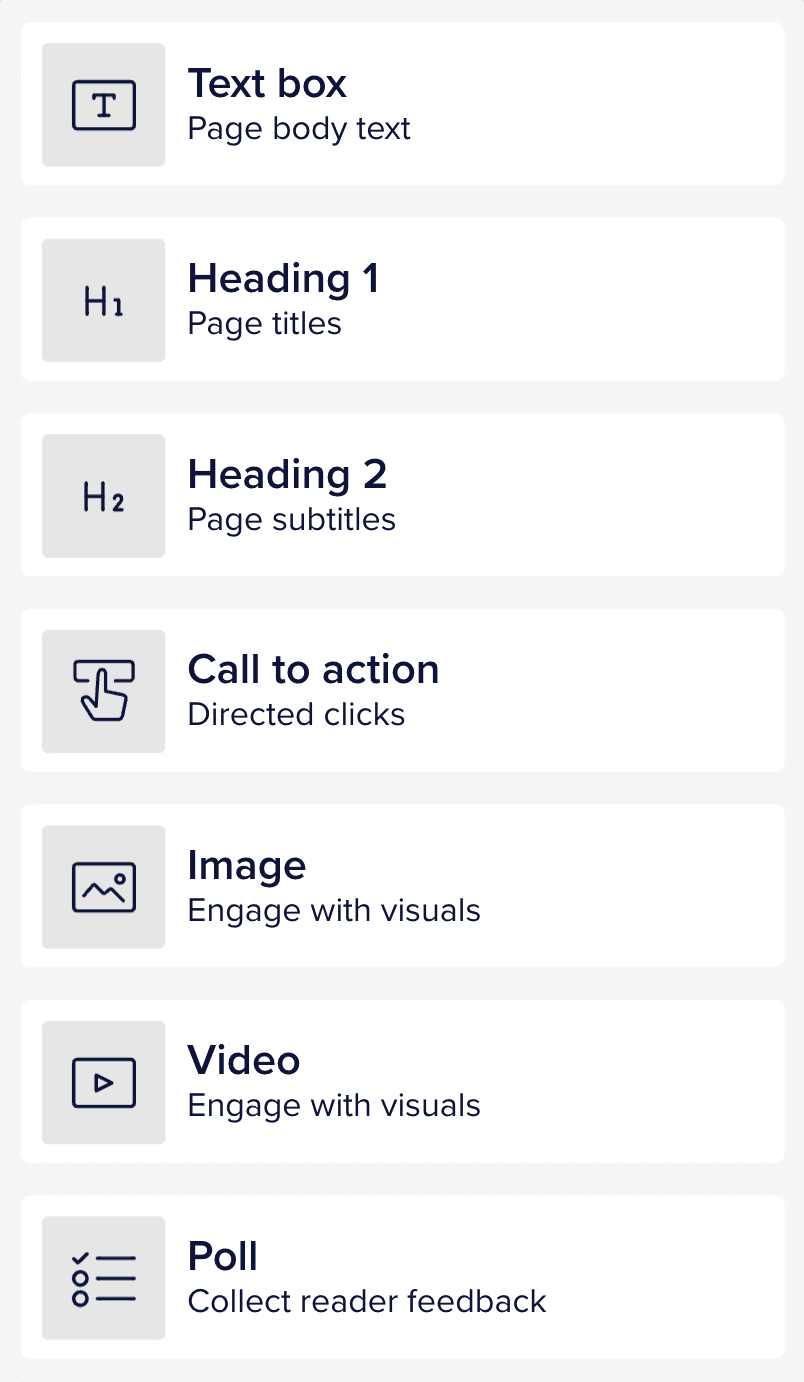804x1382 pixels.
Task: Select the Poll block label
Action: 222,1256
